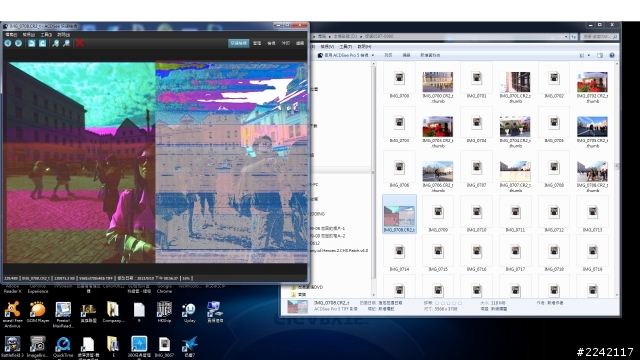Open the QuickTime desktop shortcut

tap(63, 346)
